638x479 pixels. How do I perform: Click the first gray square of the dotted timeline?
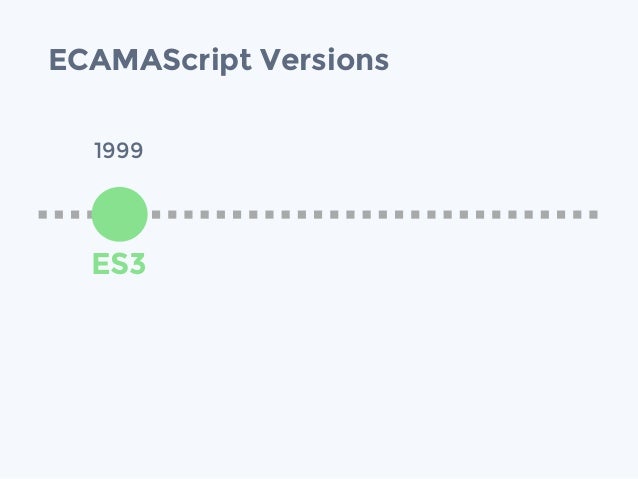(43, 214)
